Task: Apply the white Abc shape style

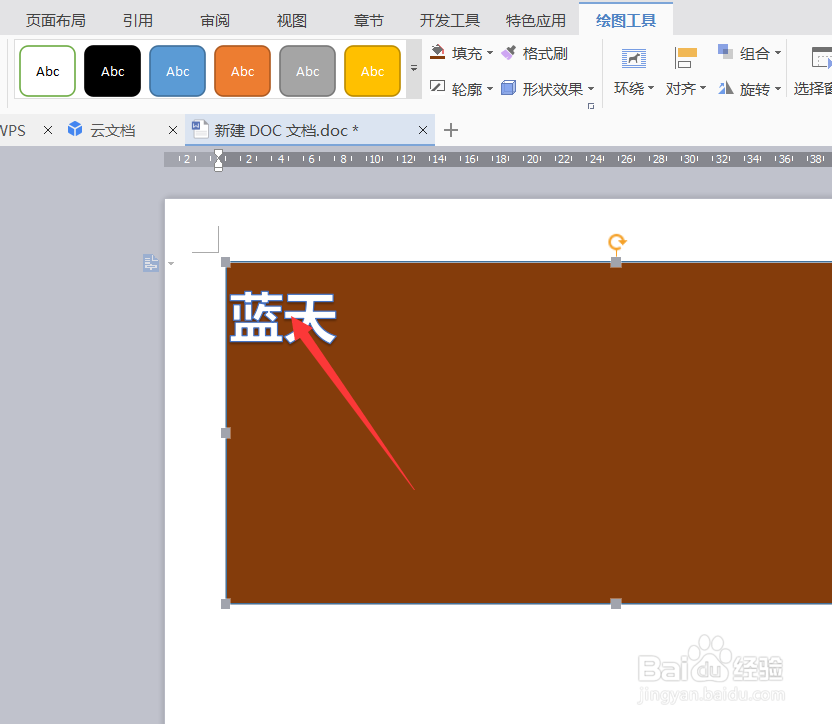Action: click(x=48, y=71)
